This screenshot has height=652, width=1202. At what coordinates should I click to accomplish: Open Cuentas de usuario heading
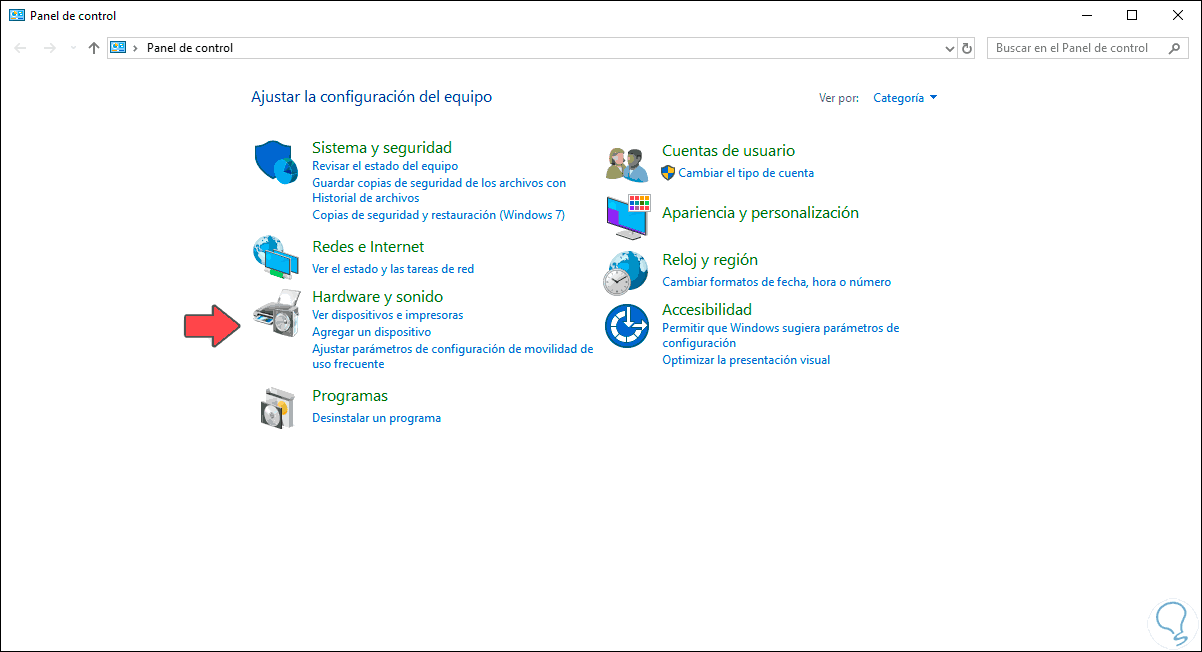pyautogui.click(x=728, y=151)
